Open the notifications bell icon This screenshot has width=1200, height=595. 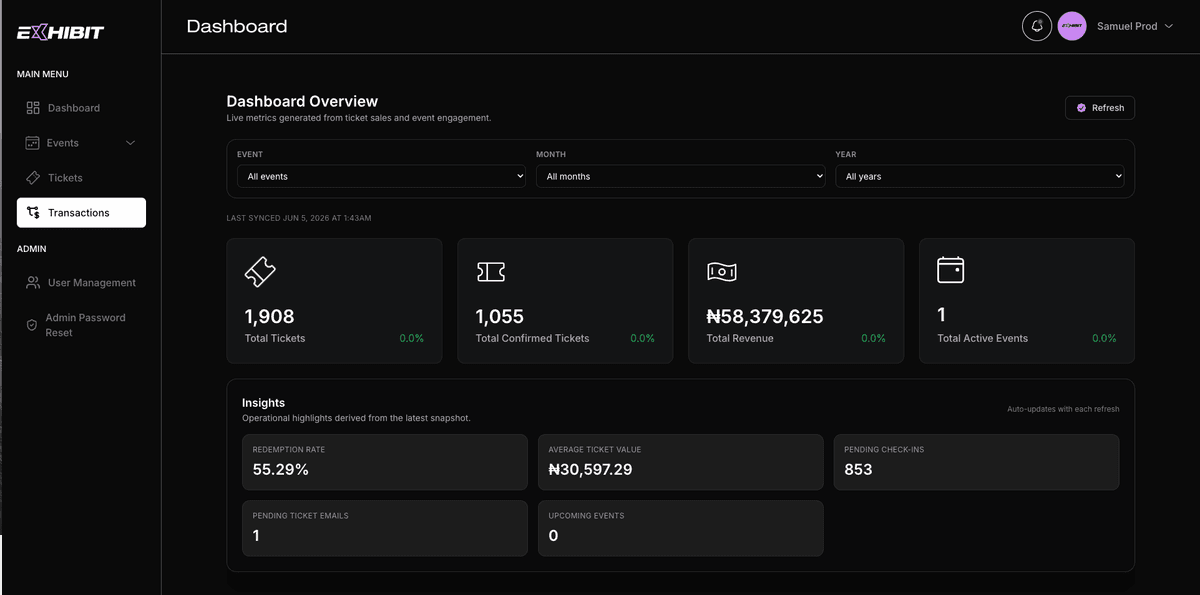(x=1037, y=26)
